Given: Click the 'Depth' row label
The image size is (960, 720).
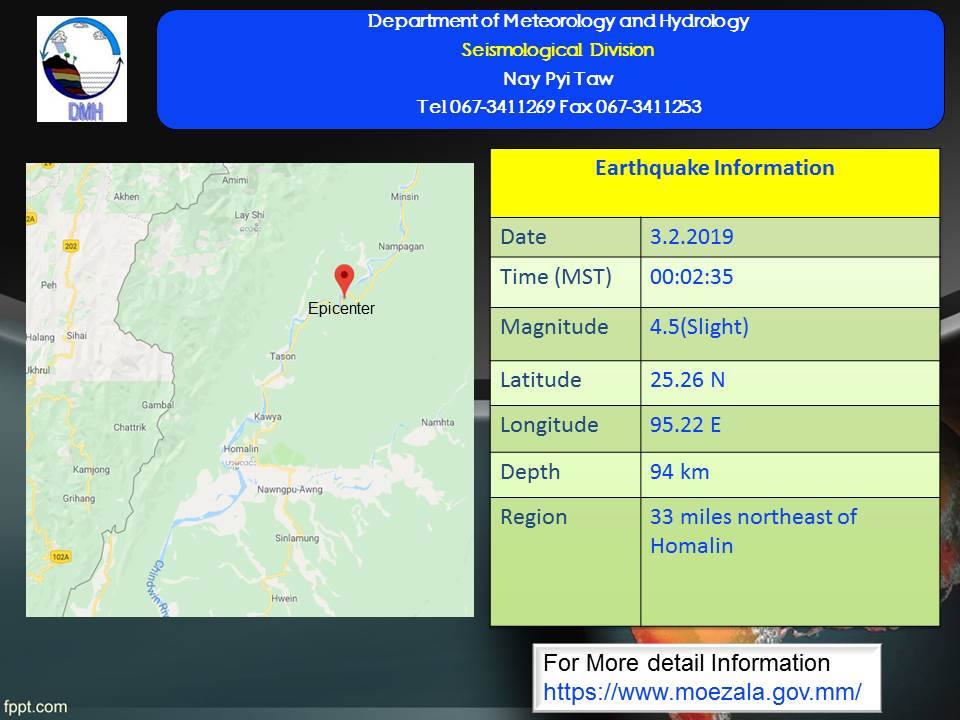Looking at the screenshot, I should 530,472.
